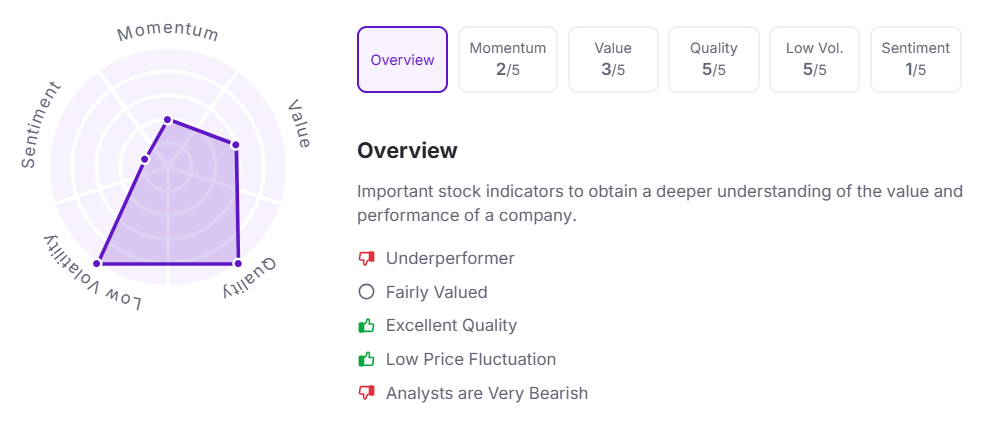Open the Momentum 2/5 tab

click(x=508, y=60)
